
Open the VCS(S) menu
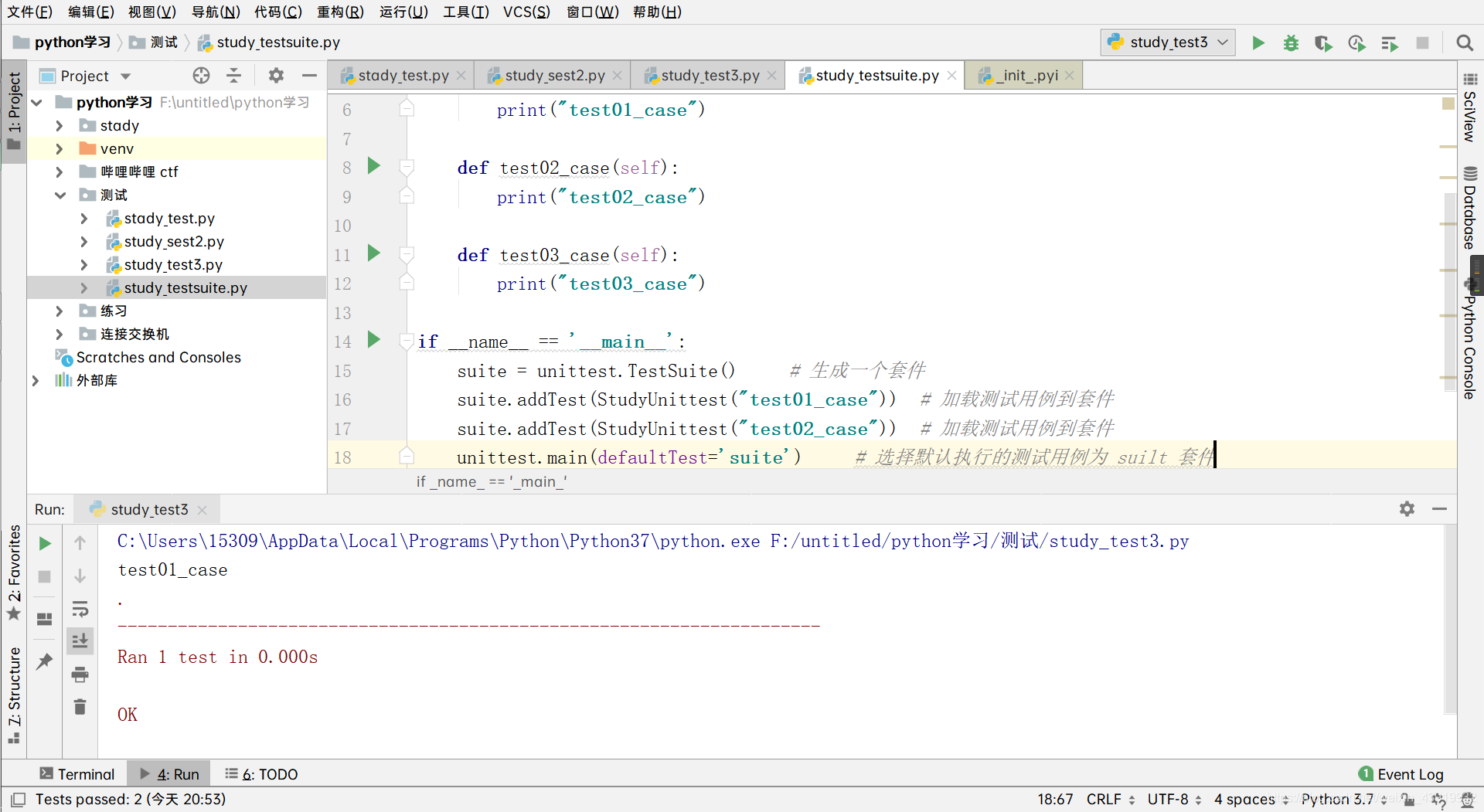point(526,12)
